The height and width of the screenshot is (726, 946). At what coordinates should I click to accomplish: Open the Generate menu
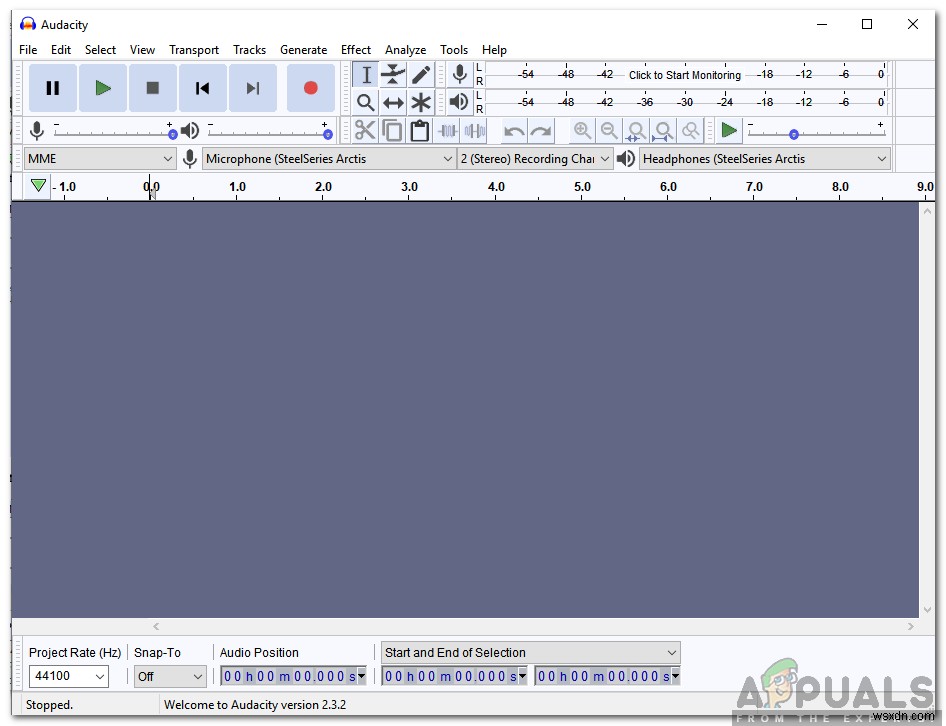pyautogui.click(x=303, y=49)
